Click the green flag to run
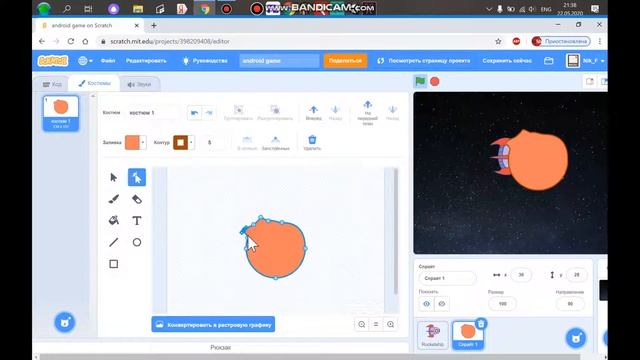This screenshot has height=360, width=640. tap(420, 81)
